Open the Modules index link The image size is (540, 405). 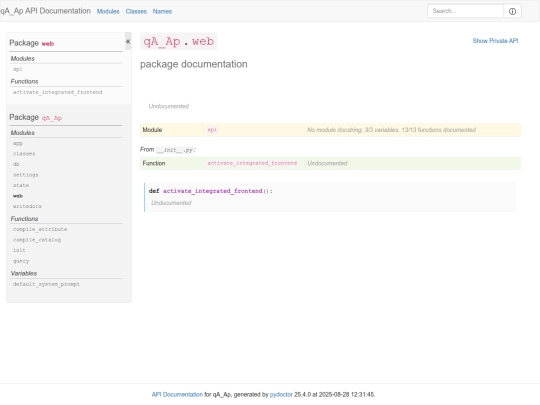(x=108, y=11)
